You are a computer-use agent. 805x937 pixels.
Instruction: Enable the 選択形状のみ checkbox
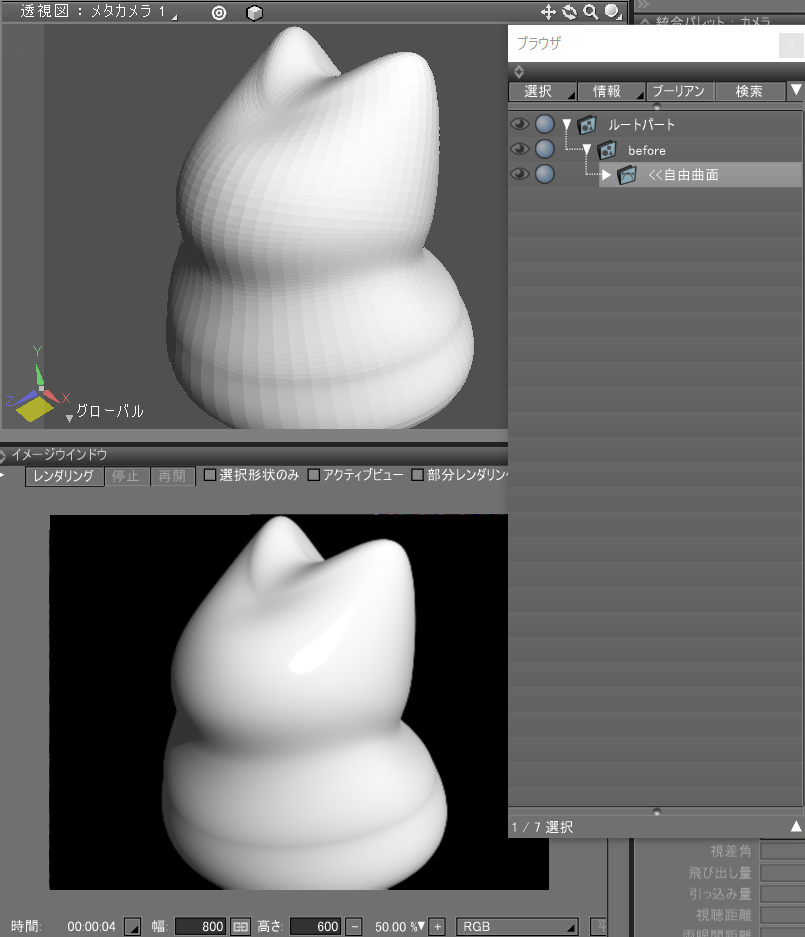click(210, 475)
